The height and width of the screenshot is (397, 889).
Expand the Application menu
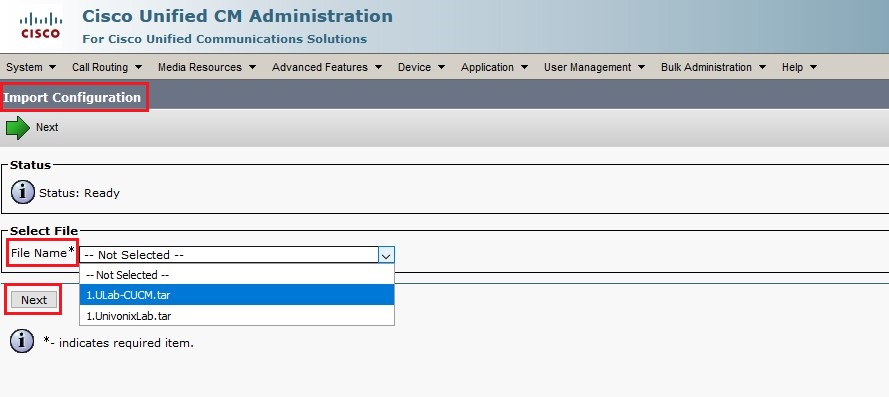pos(494,67)
